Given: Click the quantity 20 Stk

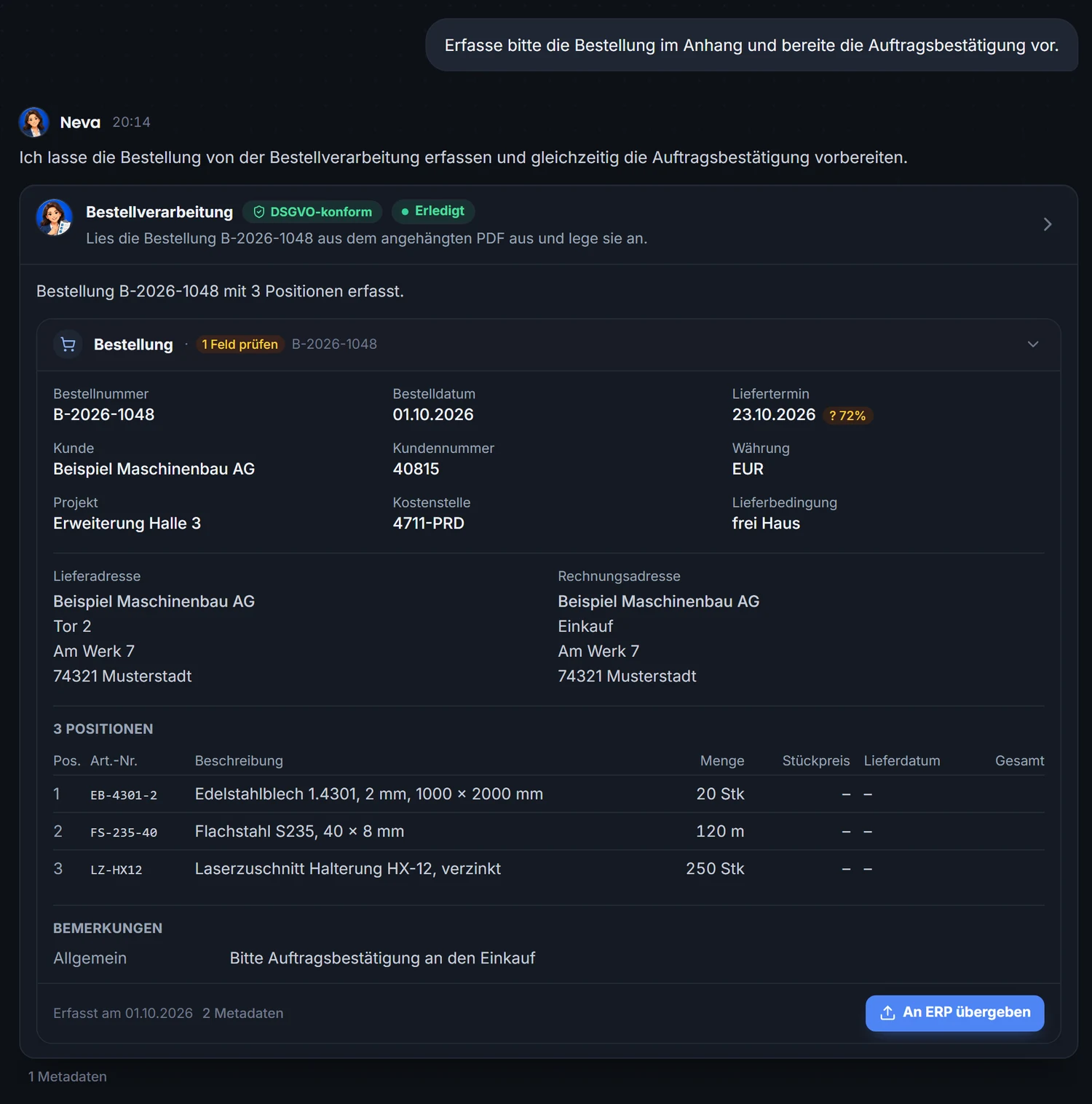Looking at the screenshot, I should click(720, 795).
